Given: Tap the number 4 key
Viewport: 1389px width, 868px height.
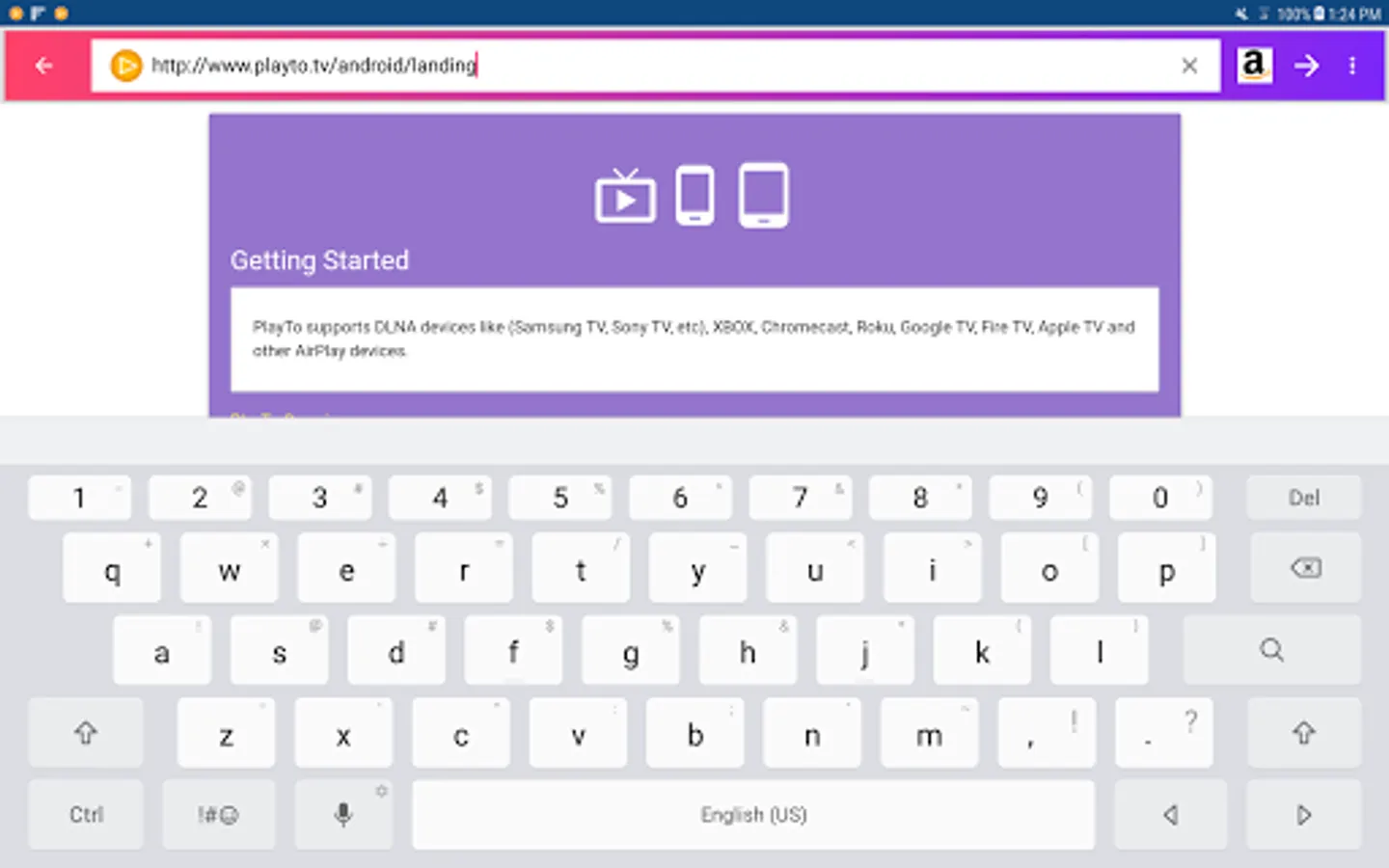Looking at the screenshot, I should [440, 498].
